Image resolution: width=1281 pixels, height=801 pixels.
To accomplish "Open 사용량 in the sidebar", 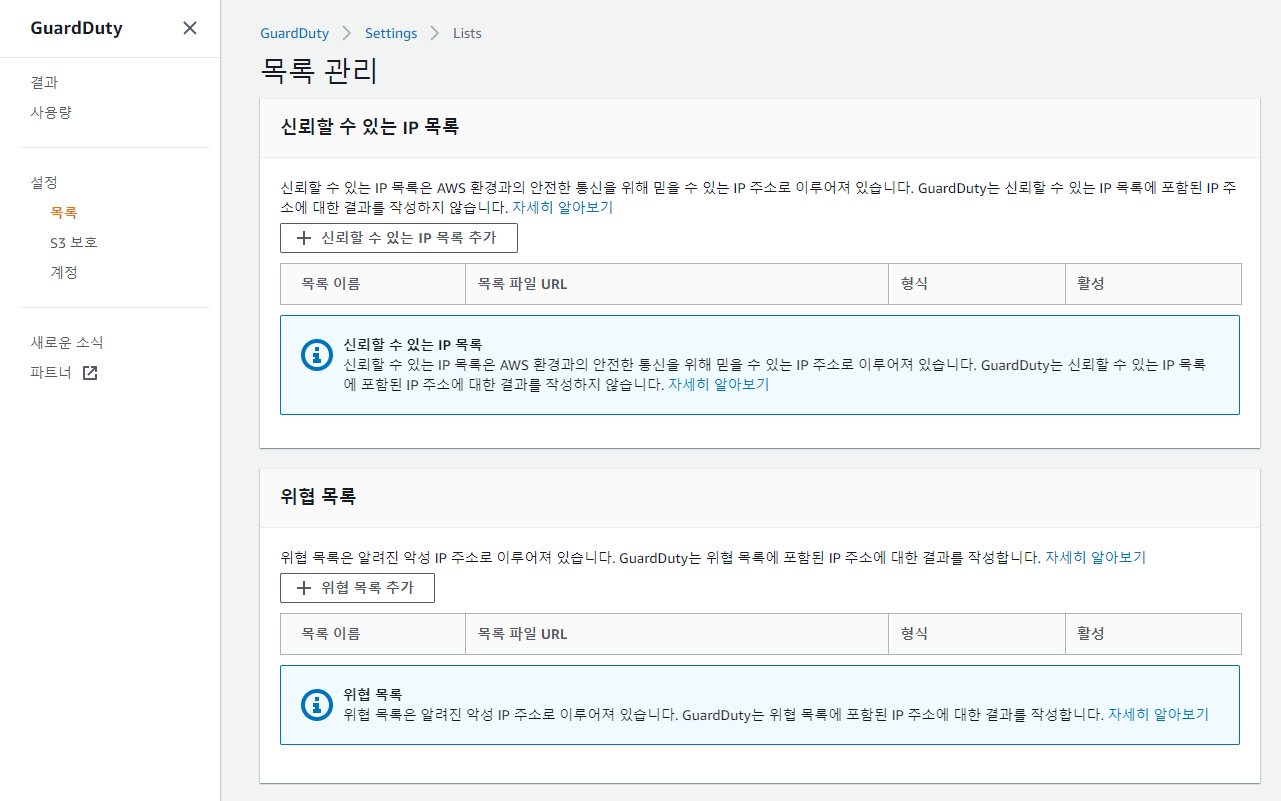I will coord(51,113).
